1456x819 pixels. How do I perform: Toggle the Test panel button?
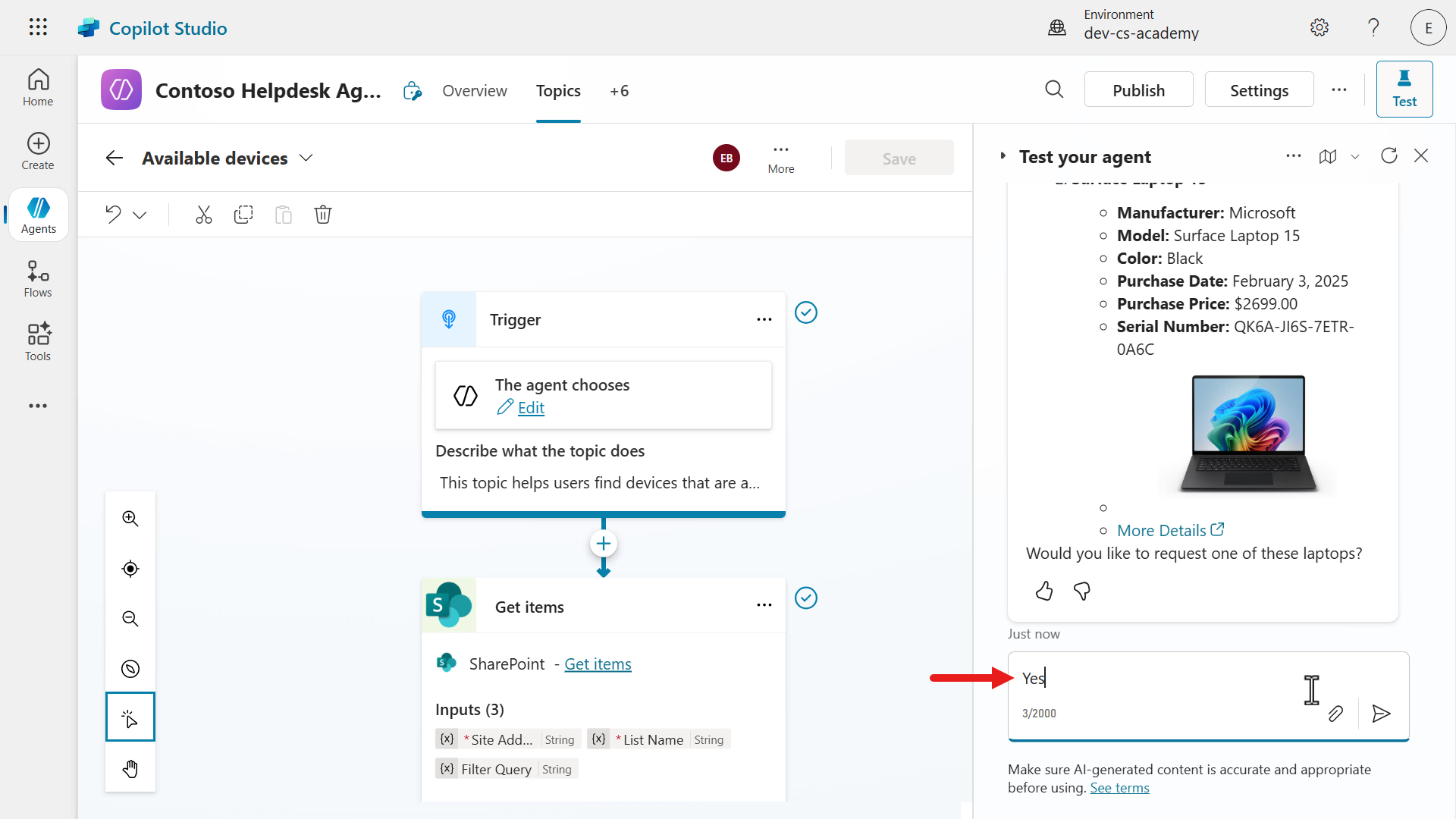click(x=1404, y=89)
